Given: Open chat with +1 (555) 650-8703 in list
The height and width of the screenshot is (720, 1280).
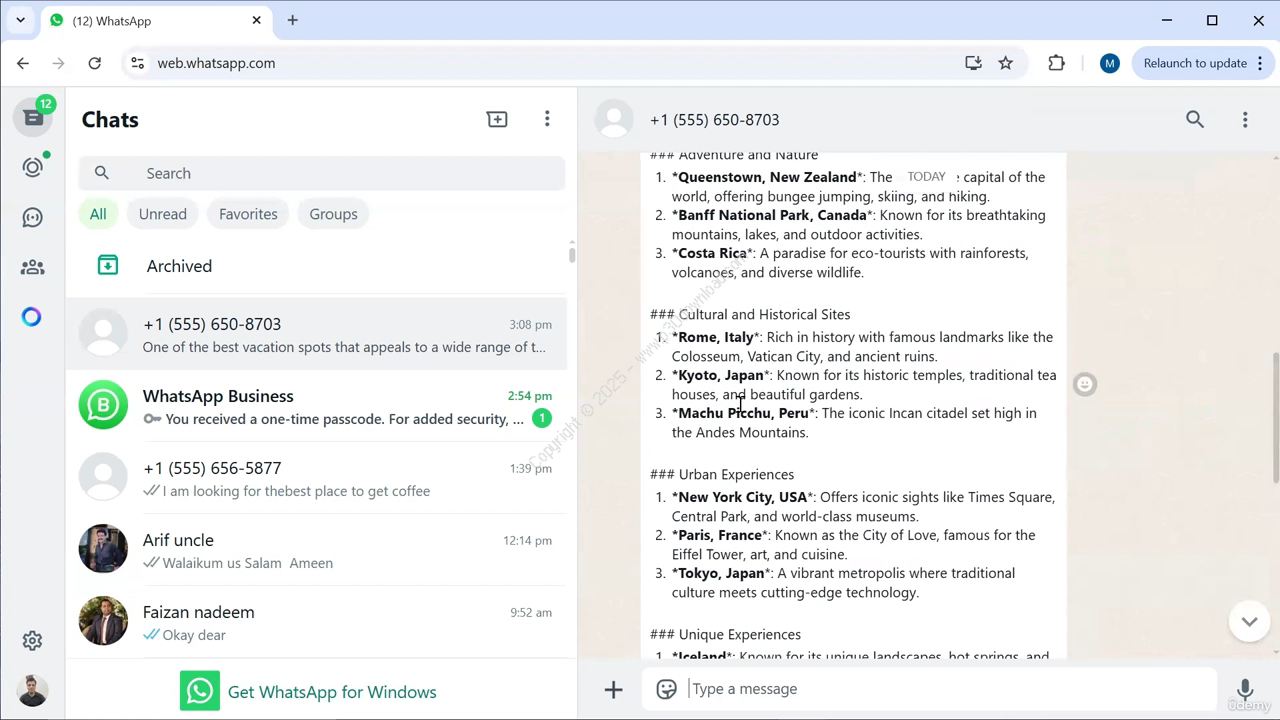Looking at the screenshot, I should click(x=317, y=334).
